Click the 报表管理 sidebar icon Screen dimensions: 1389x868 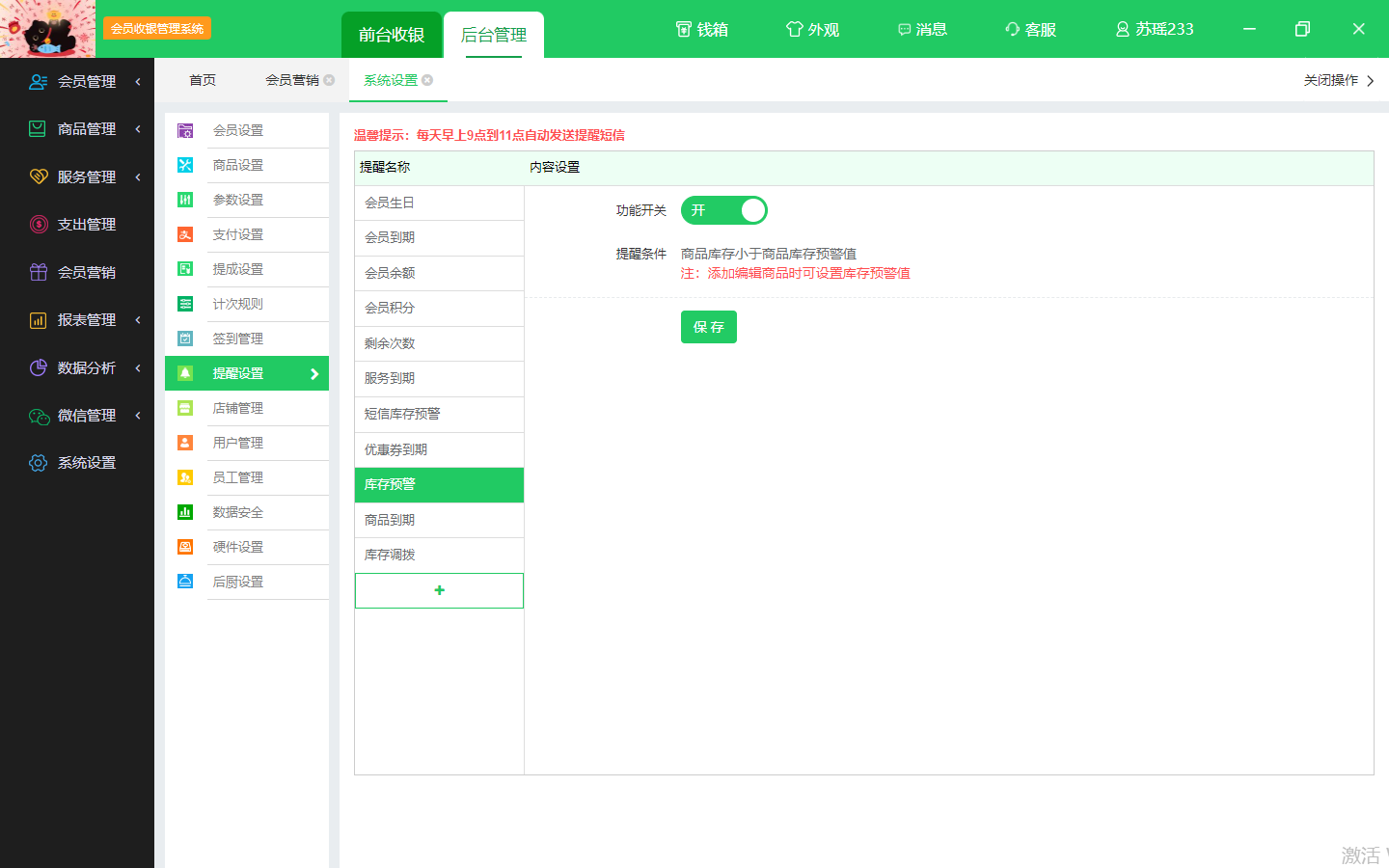[38, 320]
